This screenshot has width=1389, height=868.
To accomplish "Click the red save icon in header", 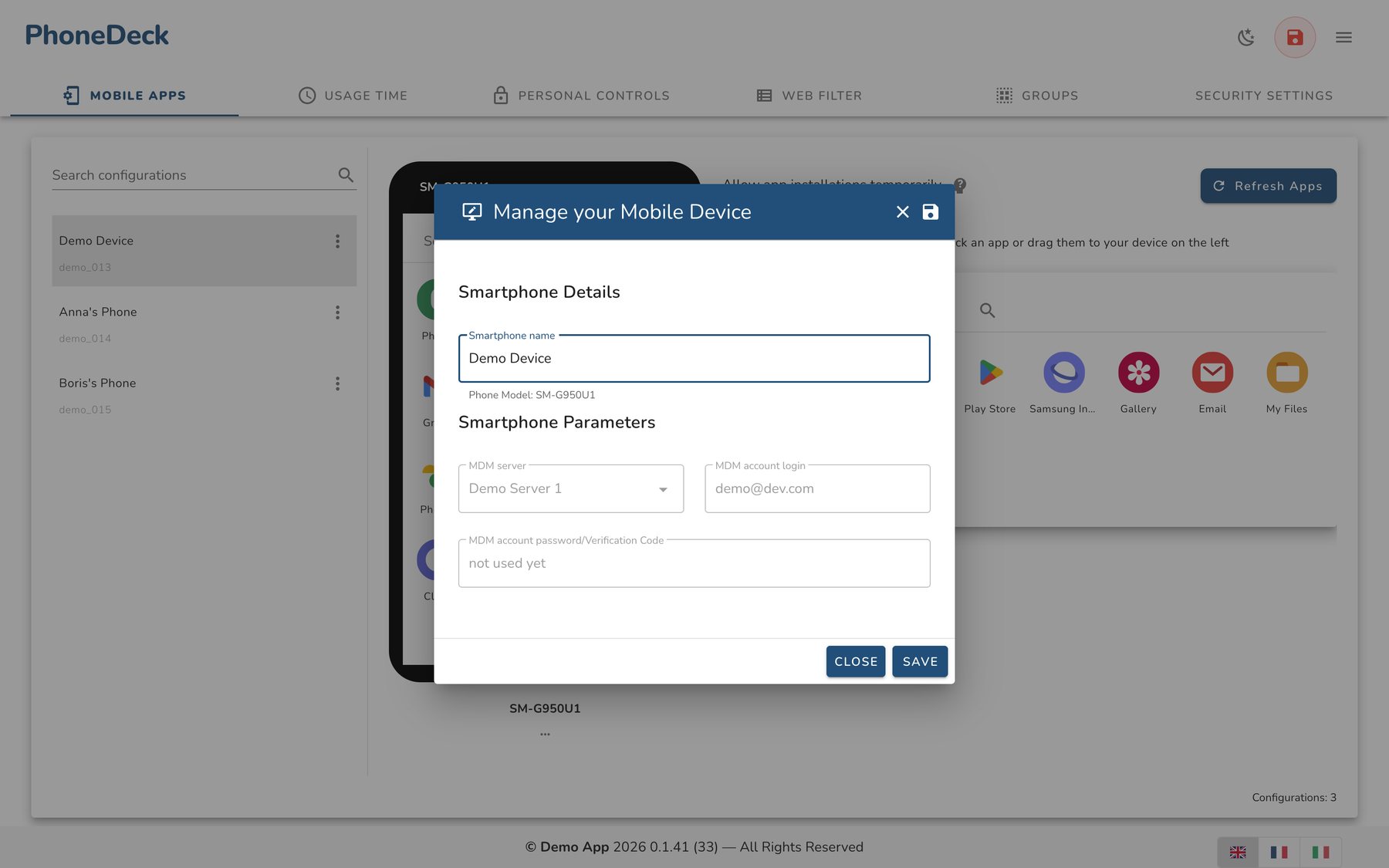I will point(1295,37).
